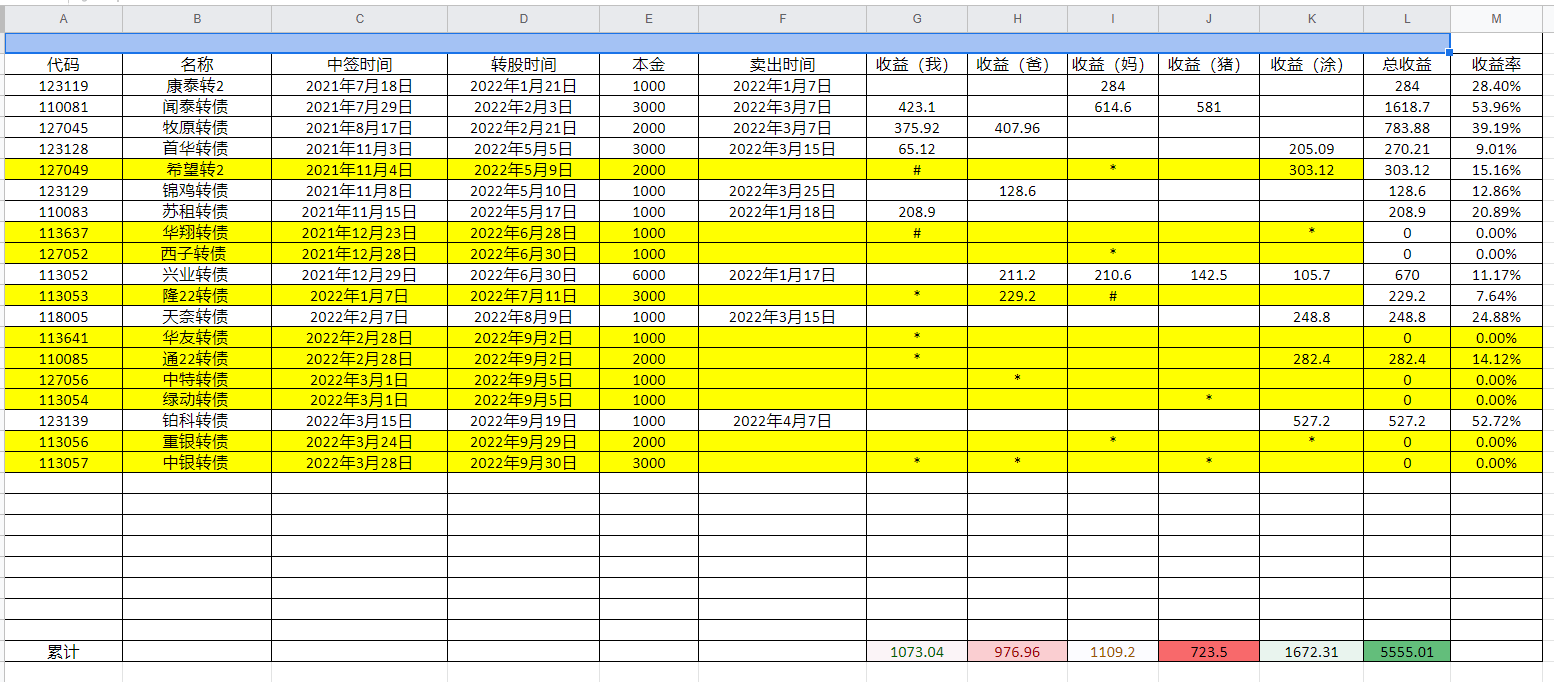Viewport: 1554px width, 682px height.
Task: Select the 首华转债 name cell
Action: 197,149
